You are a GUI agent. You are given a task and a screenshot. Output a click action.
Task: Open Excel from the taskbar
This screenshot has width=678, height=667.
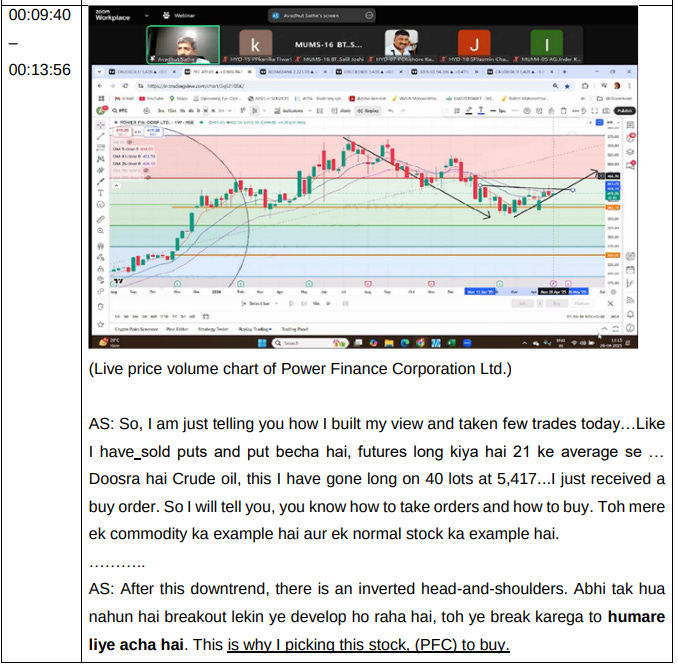tap(451, 343)
